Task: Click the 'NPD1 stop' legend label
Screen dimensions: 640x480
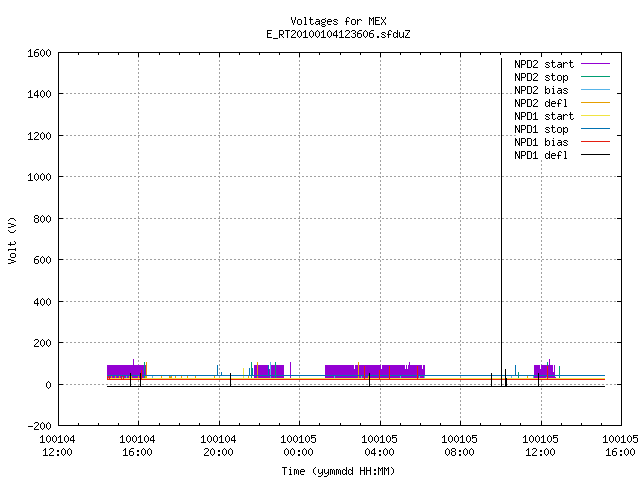Action: pyautogui.click(x=541, y=129)
